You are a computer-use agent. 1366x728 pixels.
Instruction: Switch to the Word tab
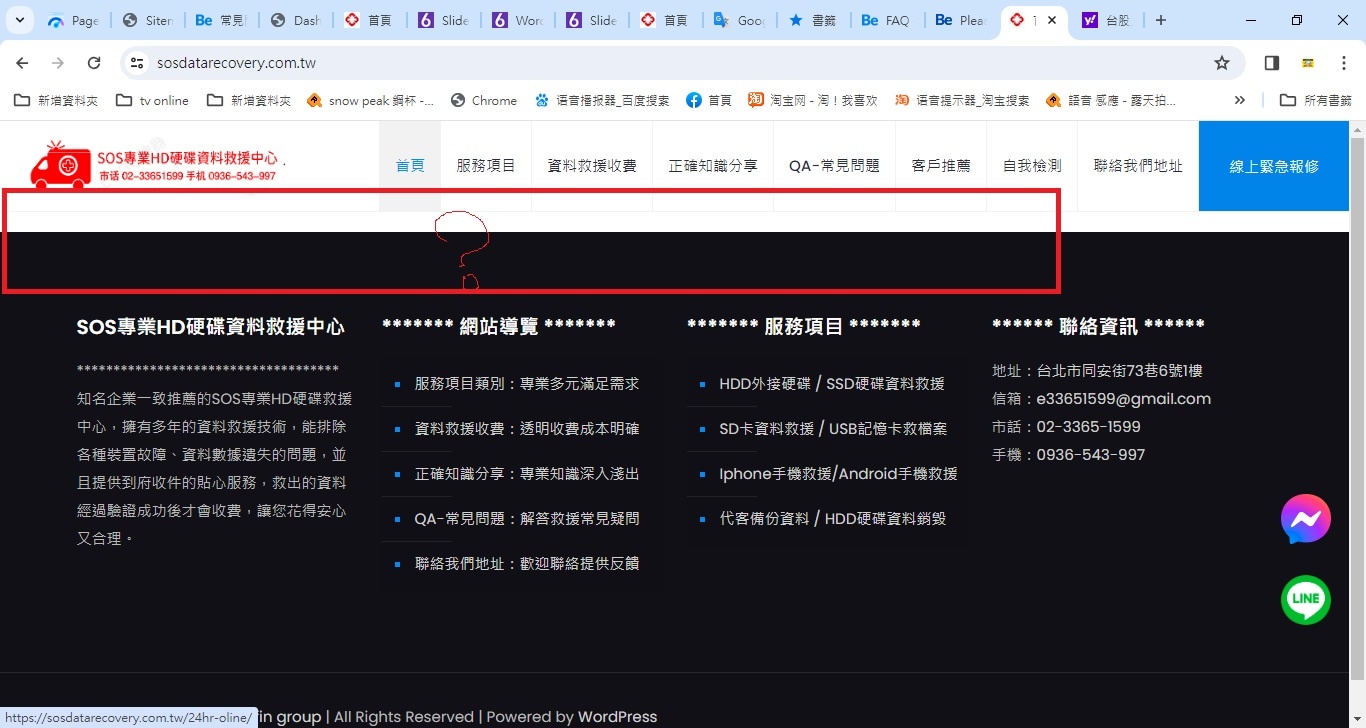pos(516,20)
